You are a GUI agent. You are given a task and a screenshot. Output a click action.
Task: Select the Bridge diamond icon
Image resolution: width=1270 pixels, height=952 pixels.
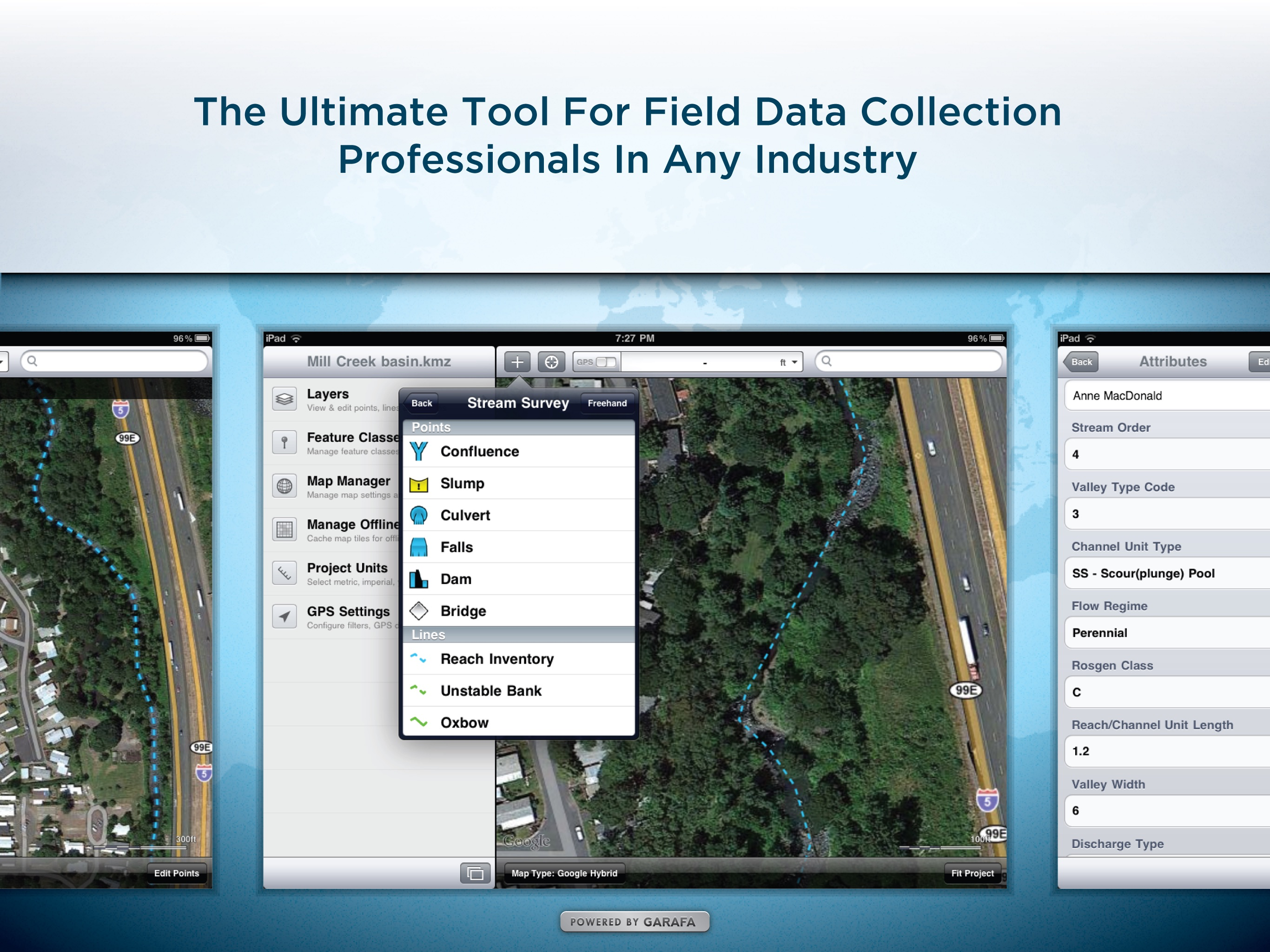tap(419, 611)
